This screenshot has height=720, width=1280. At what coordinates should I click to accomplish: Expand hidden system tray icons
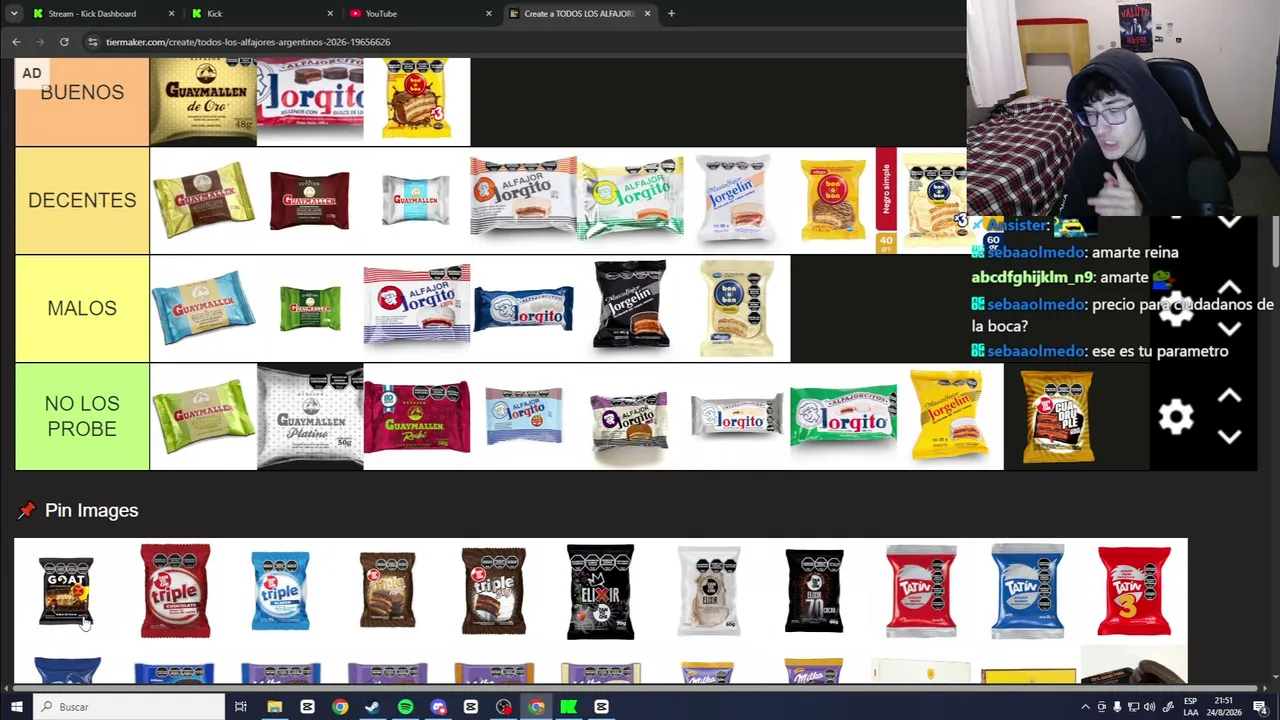click(1085, 707)
